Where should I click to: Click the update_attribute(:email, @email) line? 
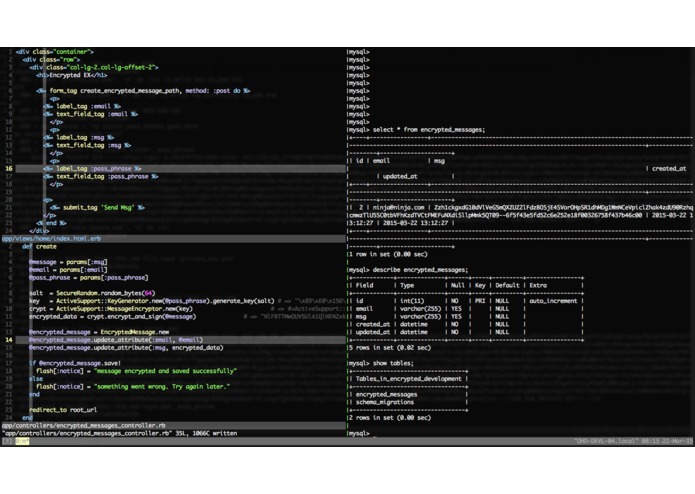coord(181,340)
